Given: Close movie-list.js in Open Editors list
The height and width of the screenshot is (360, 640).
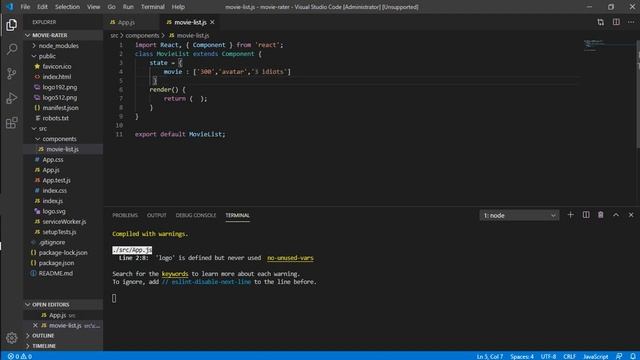Looking at the screenshot, I should [35, 325].
